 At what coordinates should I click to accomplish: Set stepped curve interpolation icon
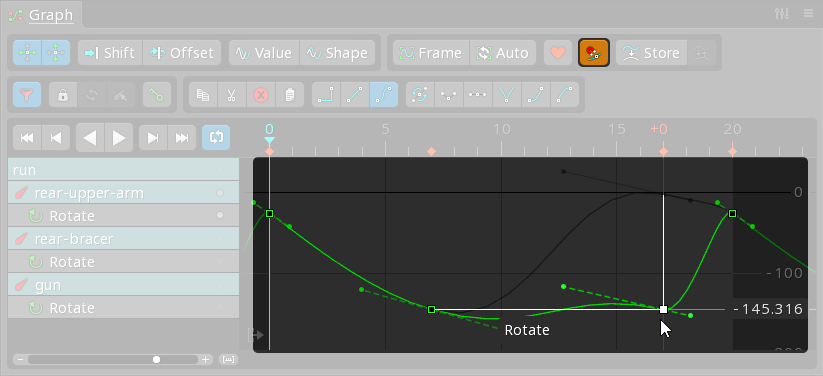pos(326,95)
